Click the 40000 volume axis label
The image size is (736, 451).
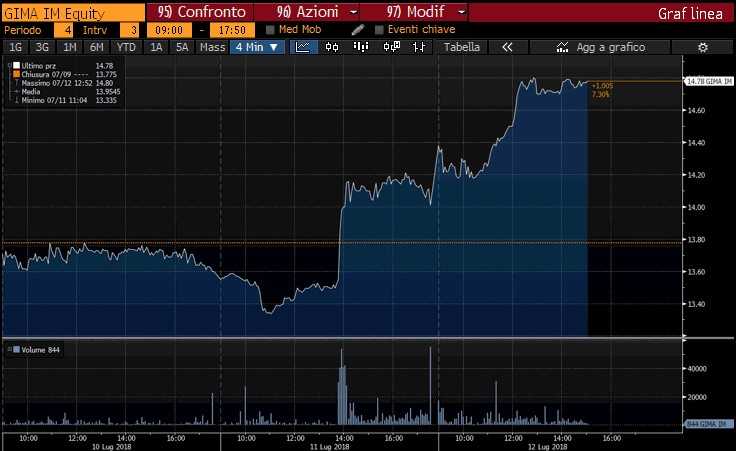click(x=697, y=369)
